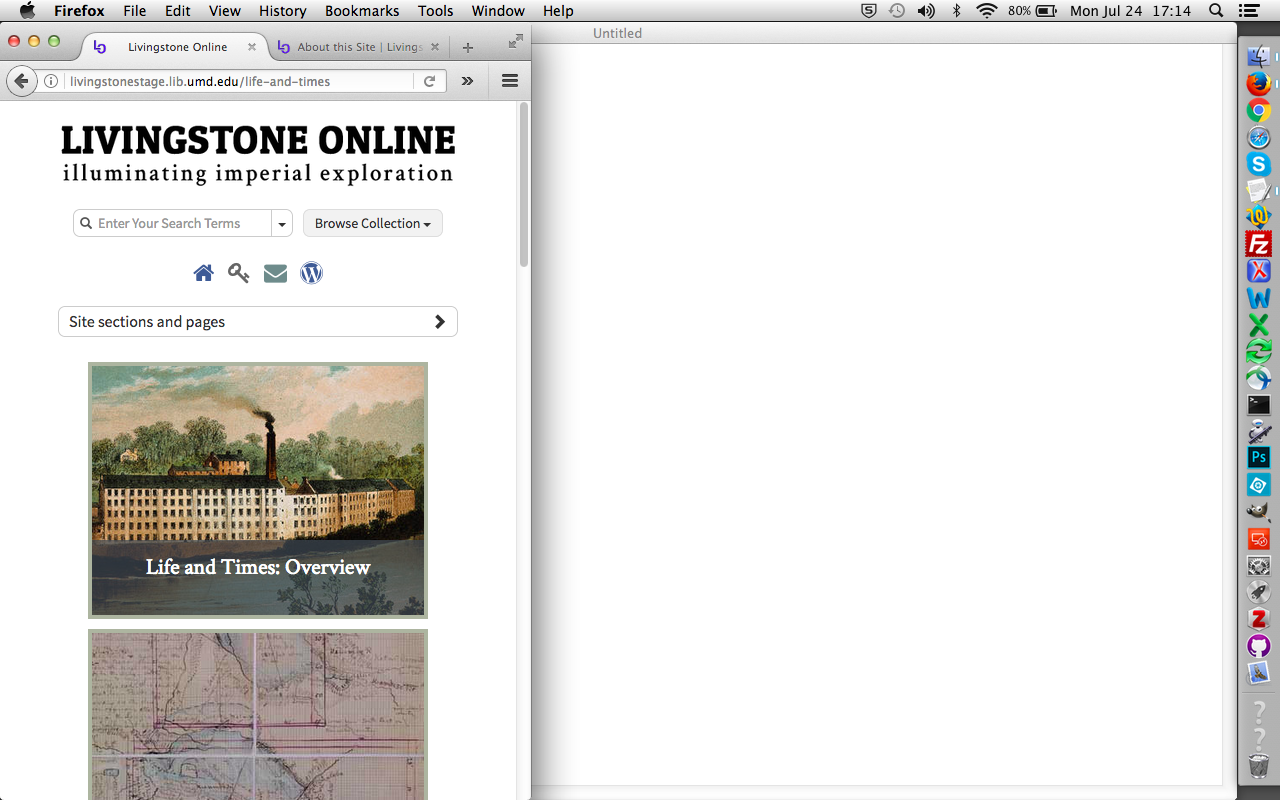Open the Bookmarks menu
The height and width of the screenshot is (800, 1280).
coord(362,11)
